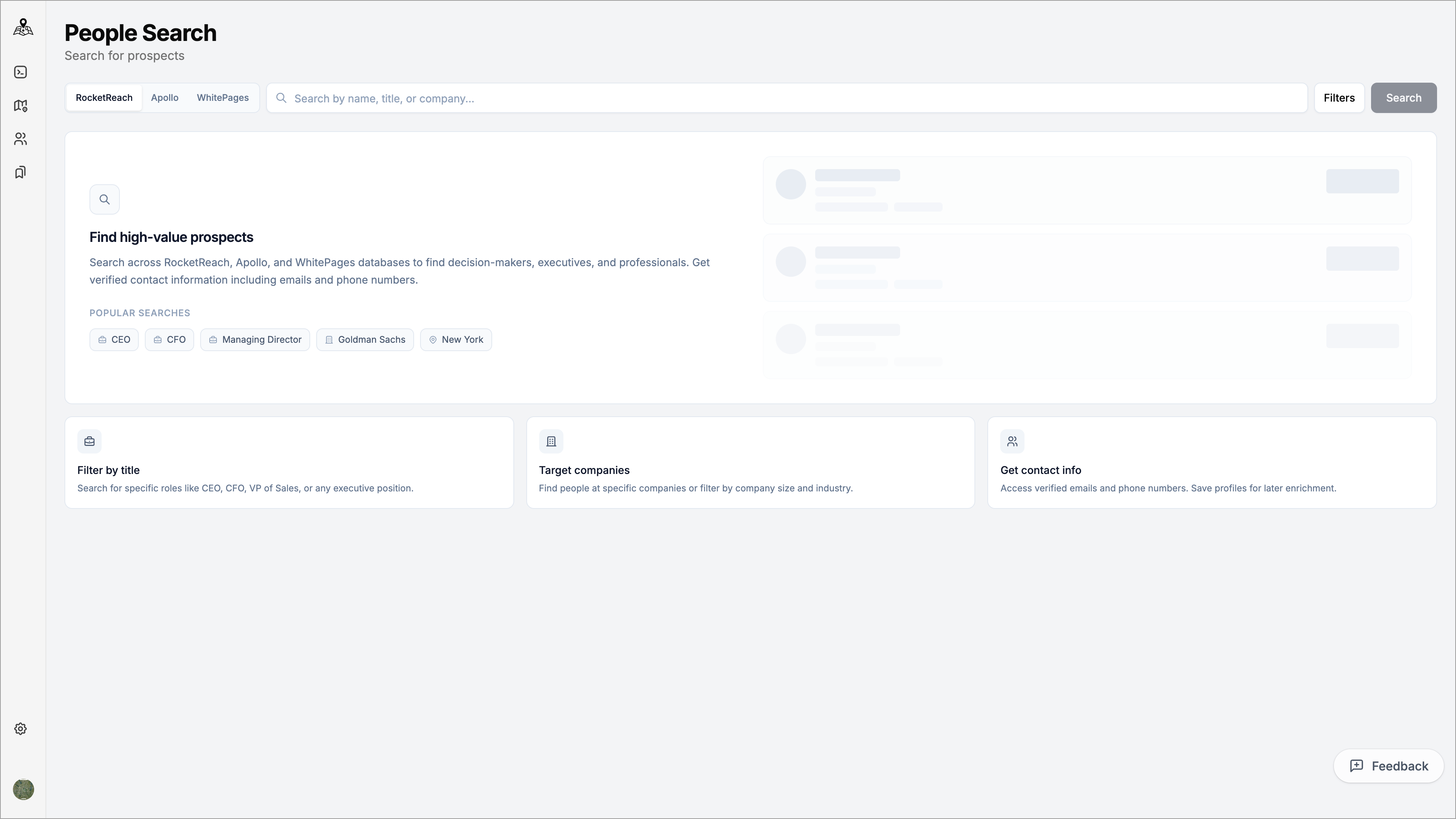Switch to the WhitePages tab
The height and width of the screenshot is (819, 1456).
click(x=223, y=98)
